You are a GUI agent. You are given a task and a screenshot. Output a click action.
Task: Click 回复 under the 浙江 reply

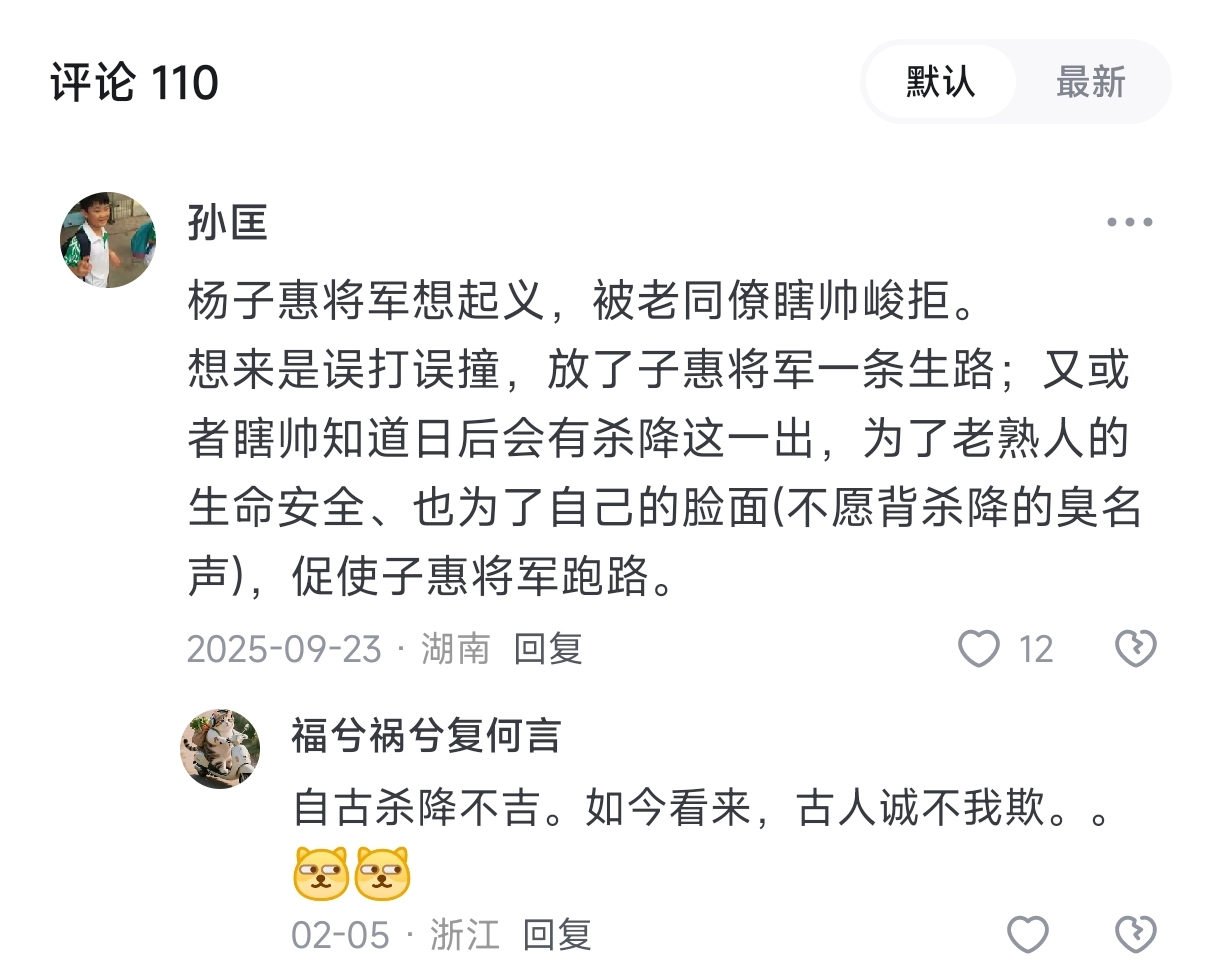557,935
